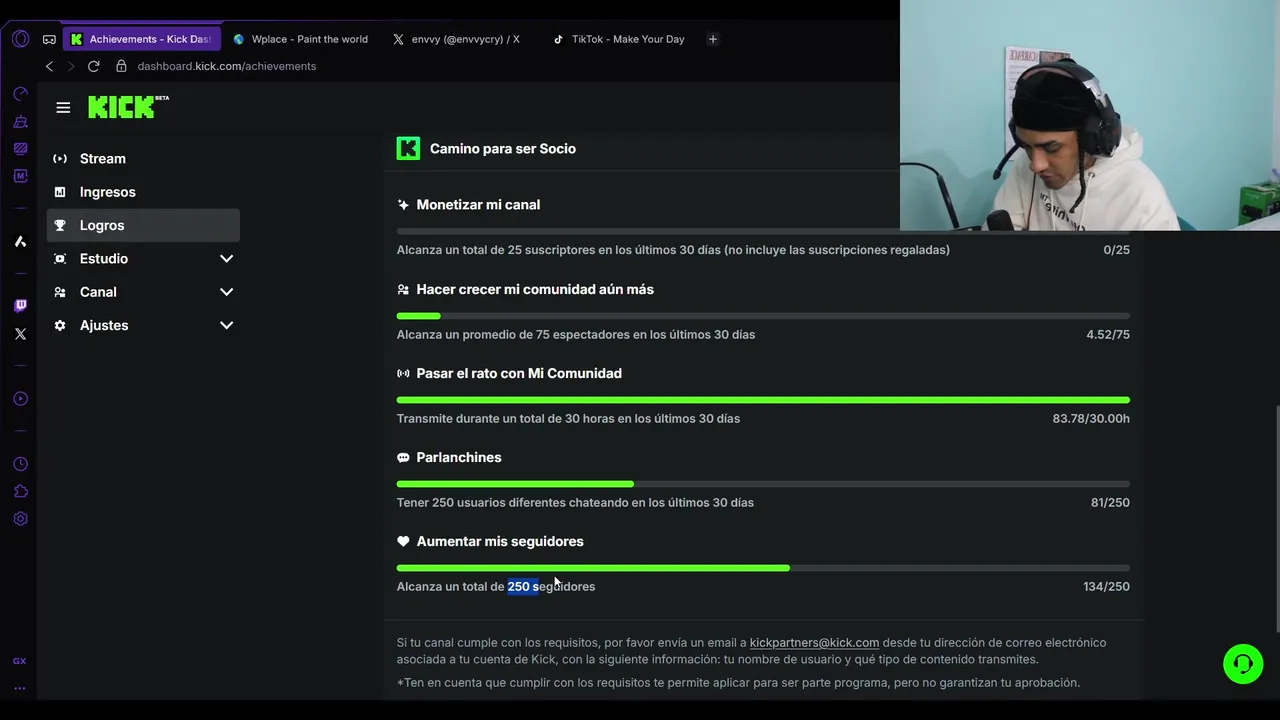Switch to the TikTok - Make Your Day tab

(x=620, y=39)
